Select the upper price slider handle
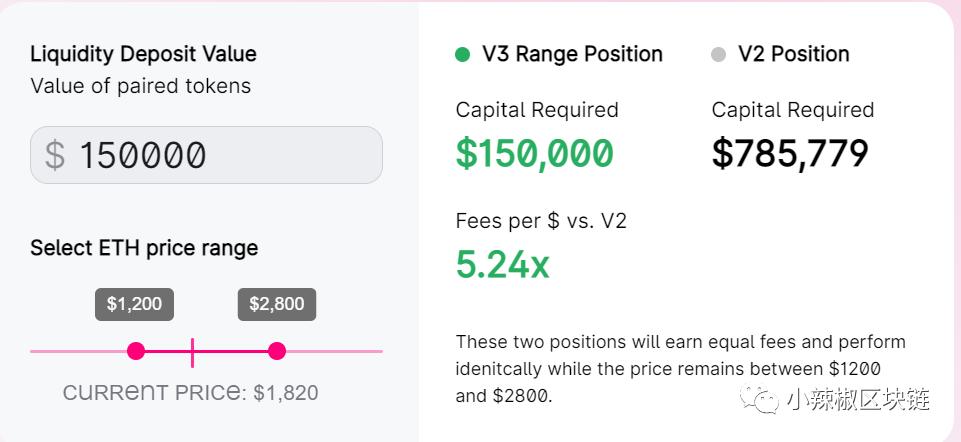 [x=277, y=351]
